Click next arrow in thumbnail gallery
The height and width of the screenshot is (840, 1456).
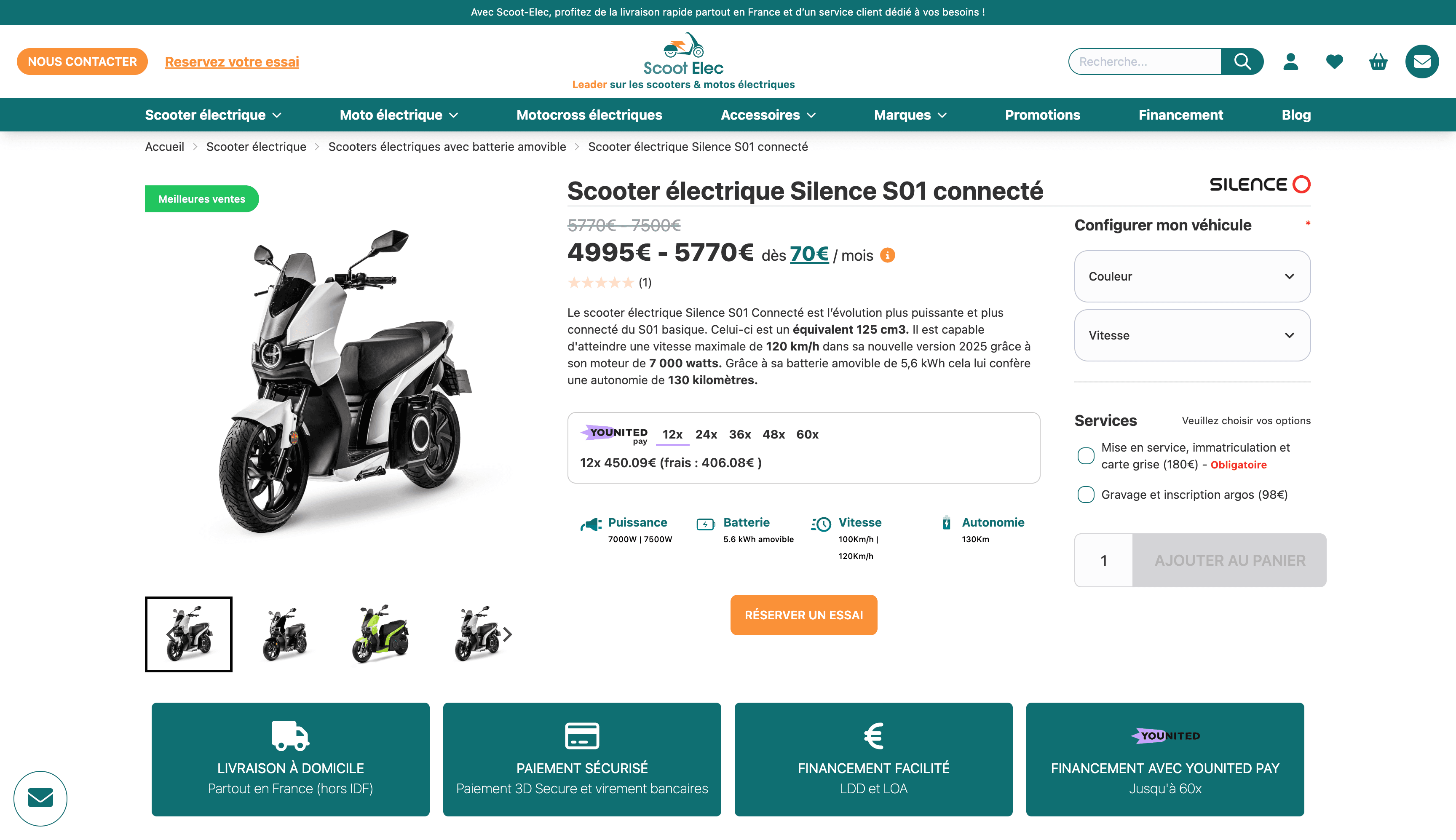coord(507,634)
